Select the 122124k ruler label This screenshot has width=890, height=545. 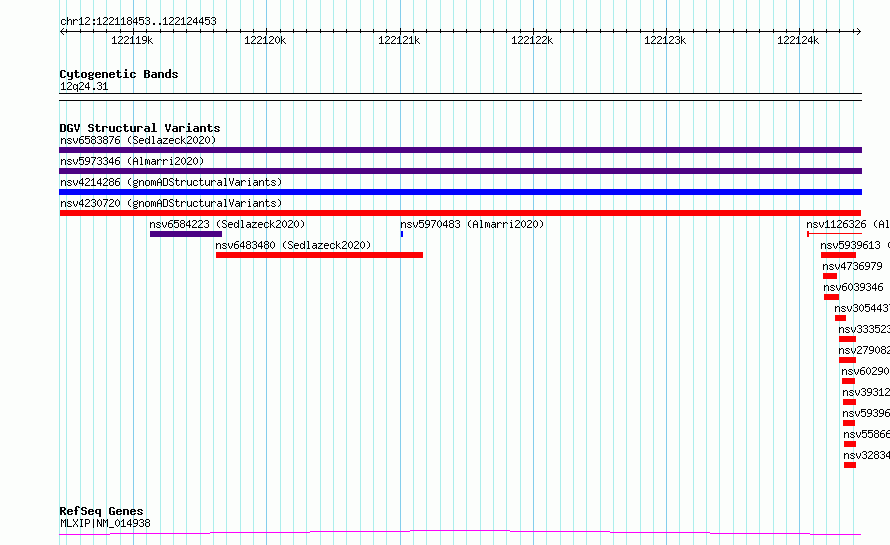pyautogui.click(x=798, y=40)
